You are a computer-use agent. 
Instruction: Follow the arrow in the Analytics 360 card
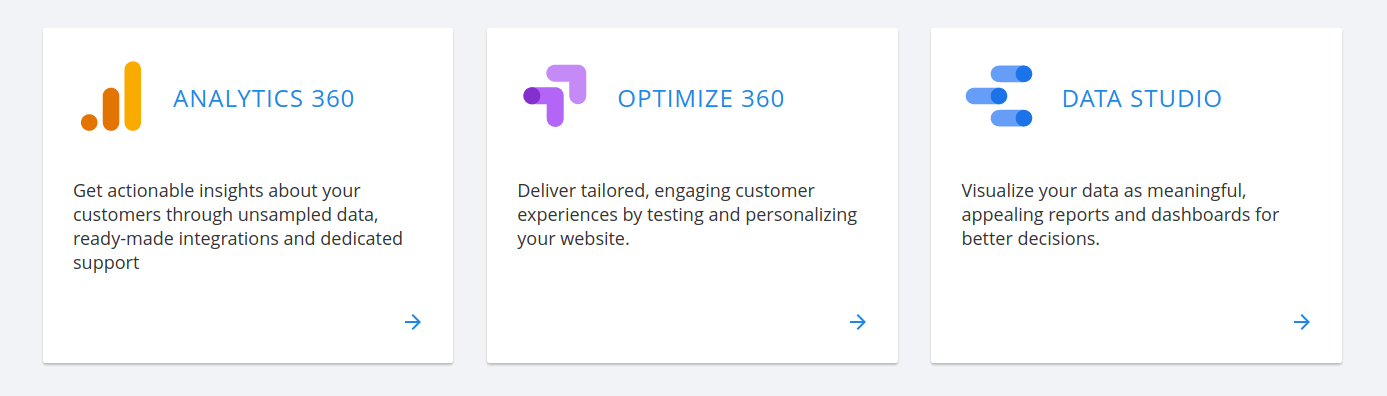click(x=413, y=322)
